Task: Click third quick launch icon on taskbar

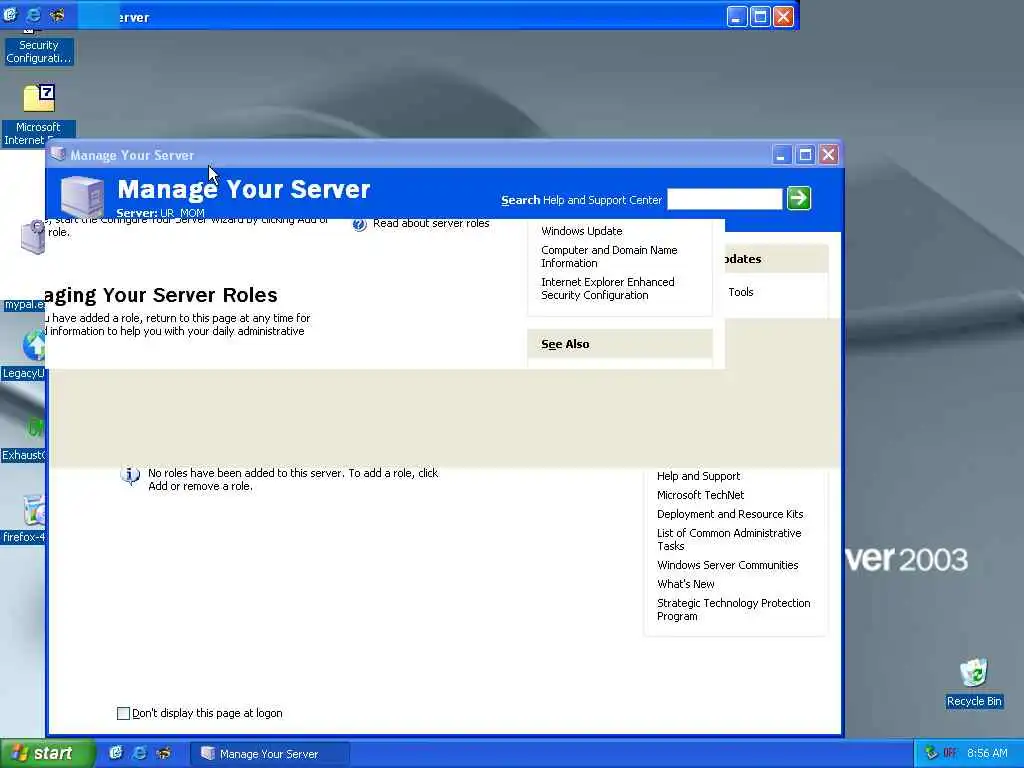Action: (163, 753)
